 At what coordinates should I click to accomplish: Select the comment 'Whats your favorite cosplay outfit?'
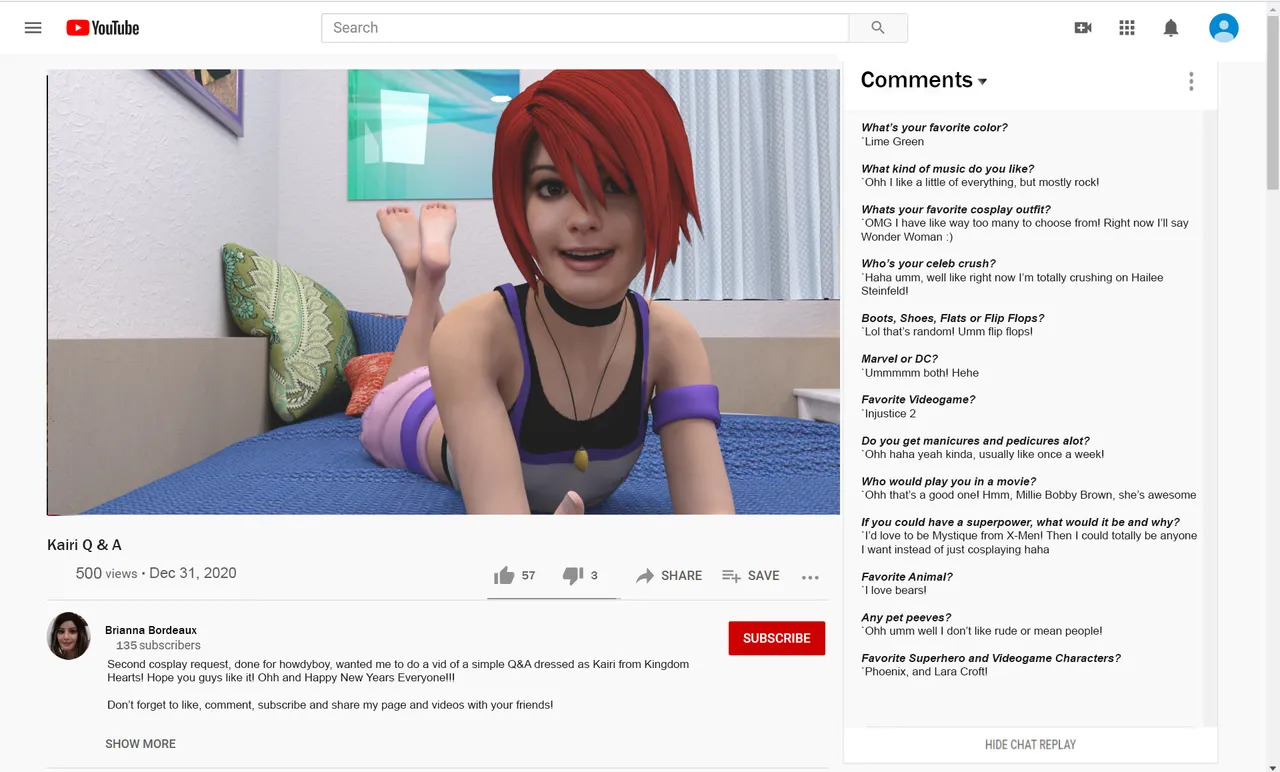[x=956, y=210]
